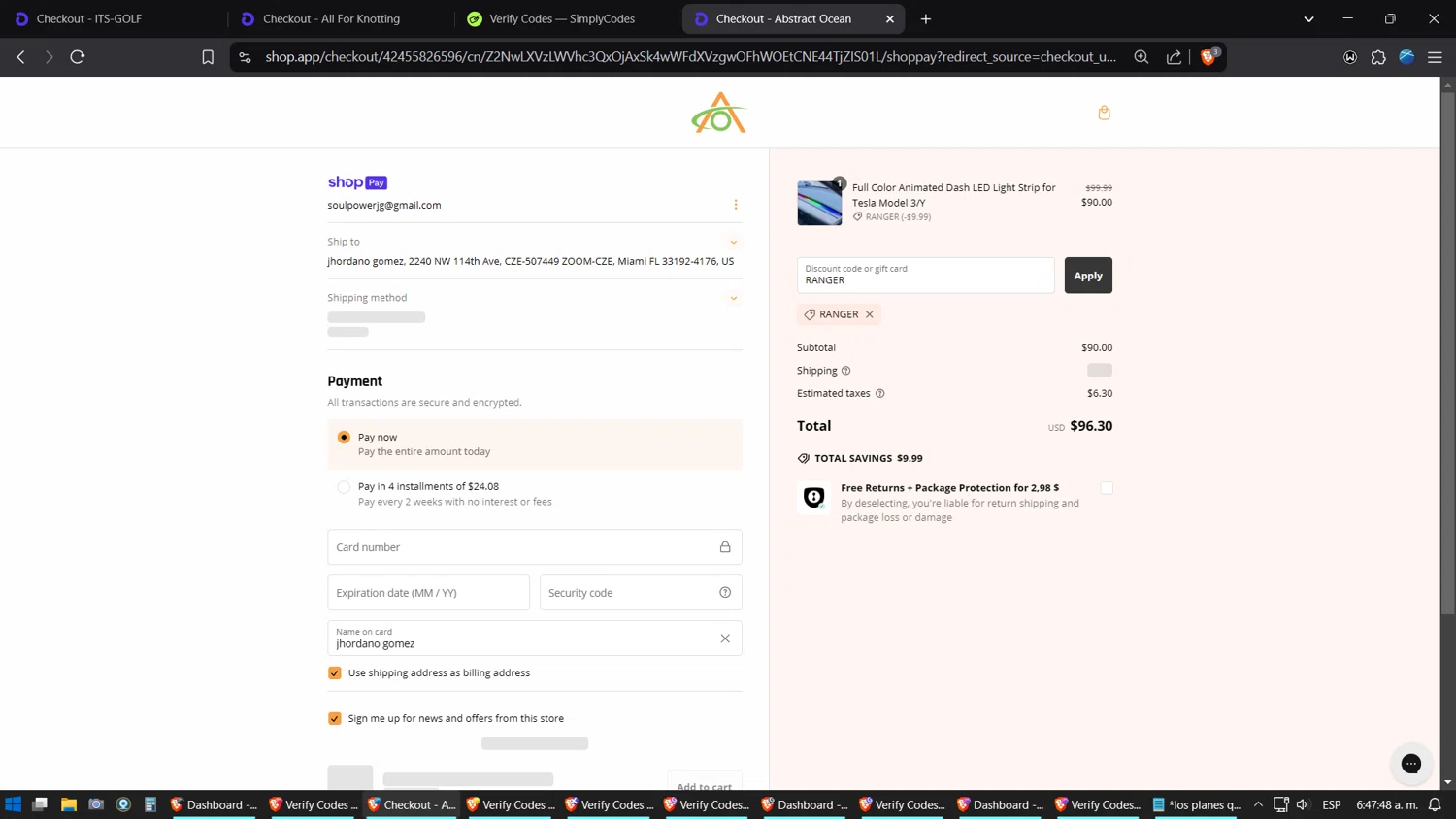Go back using the browser back arrow
The image size is (1456, 819).
pyautogui.click(x=21, y=57)
